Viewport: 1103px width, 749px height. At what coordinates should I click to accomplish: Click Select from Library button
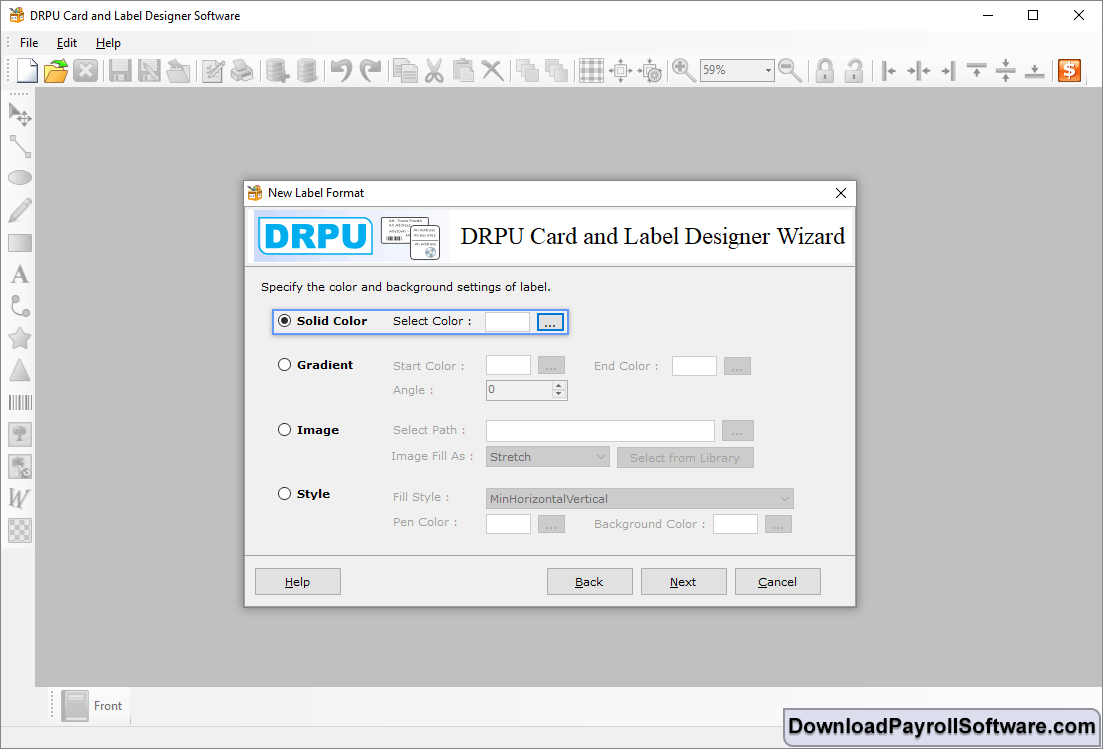click(685, 458)
